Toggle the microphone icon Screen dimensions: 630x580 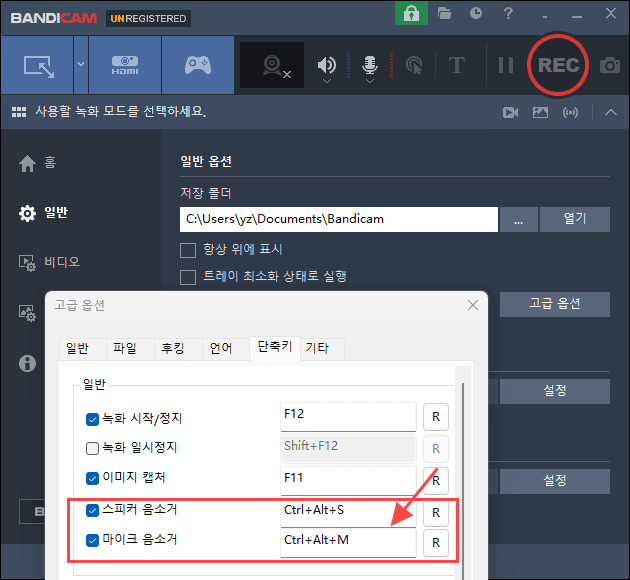coord(370,64)
